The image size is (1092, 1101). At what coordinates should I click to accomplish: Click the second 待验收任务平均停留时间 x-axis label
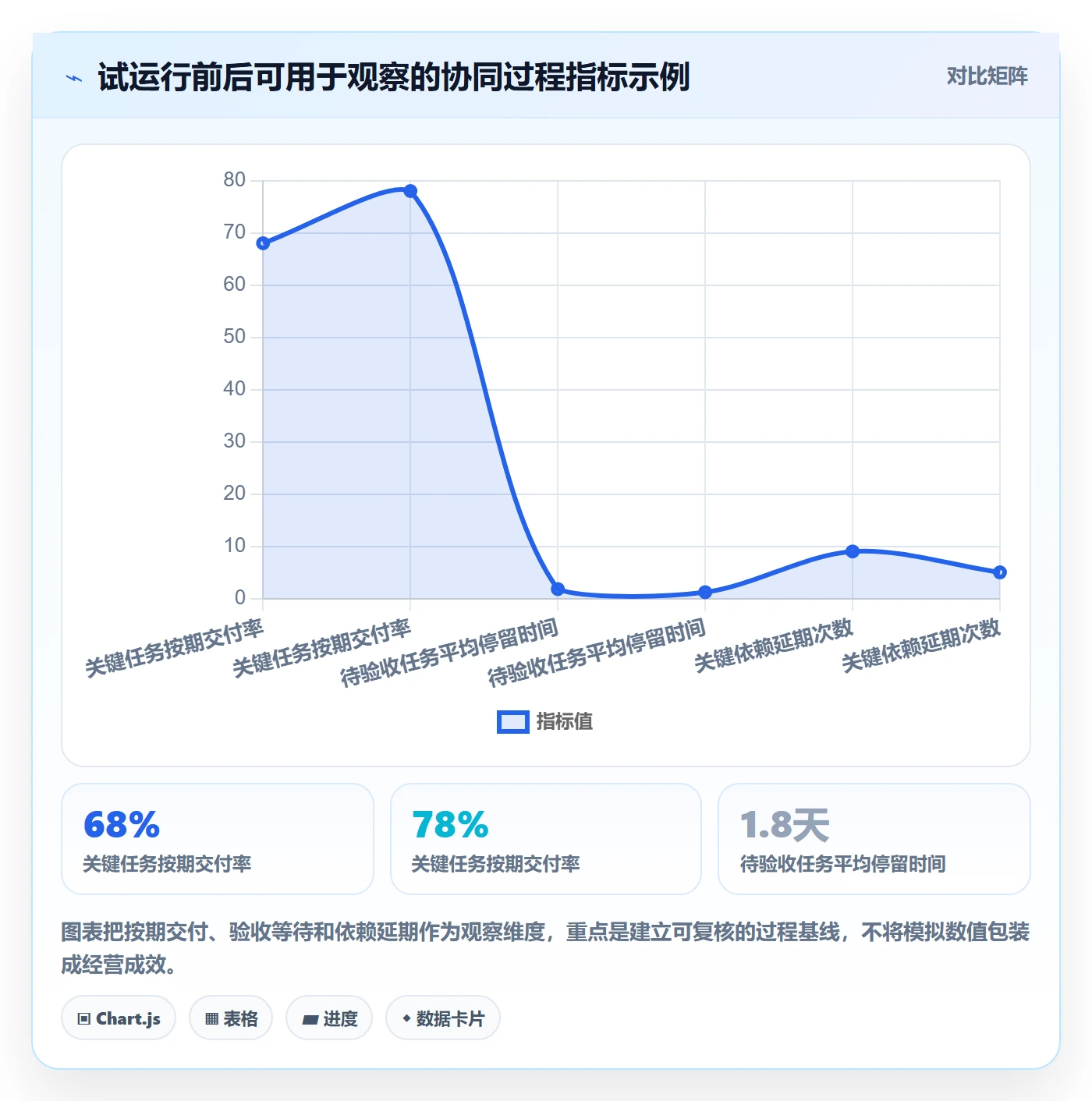597,652
